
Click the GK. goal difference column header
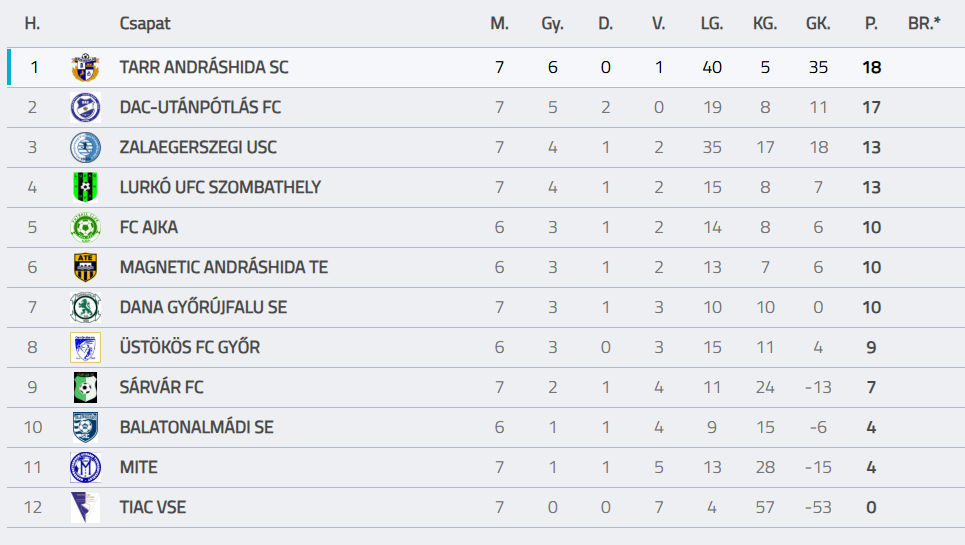pos(818,23)
